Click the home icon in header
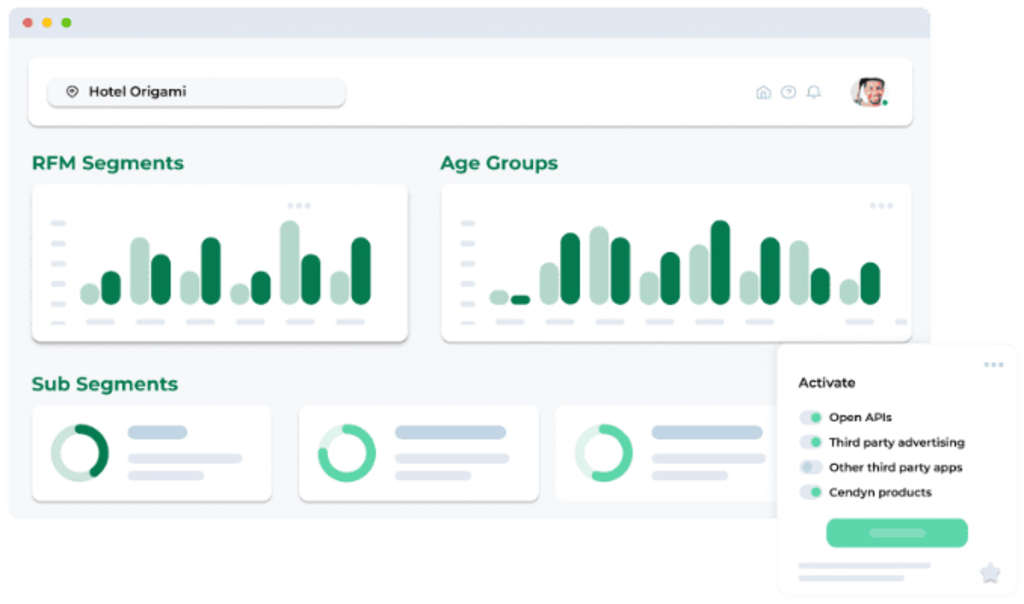 [x=763, y=92]
